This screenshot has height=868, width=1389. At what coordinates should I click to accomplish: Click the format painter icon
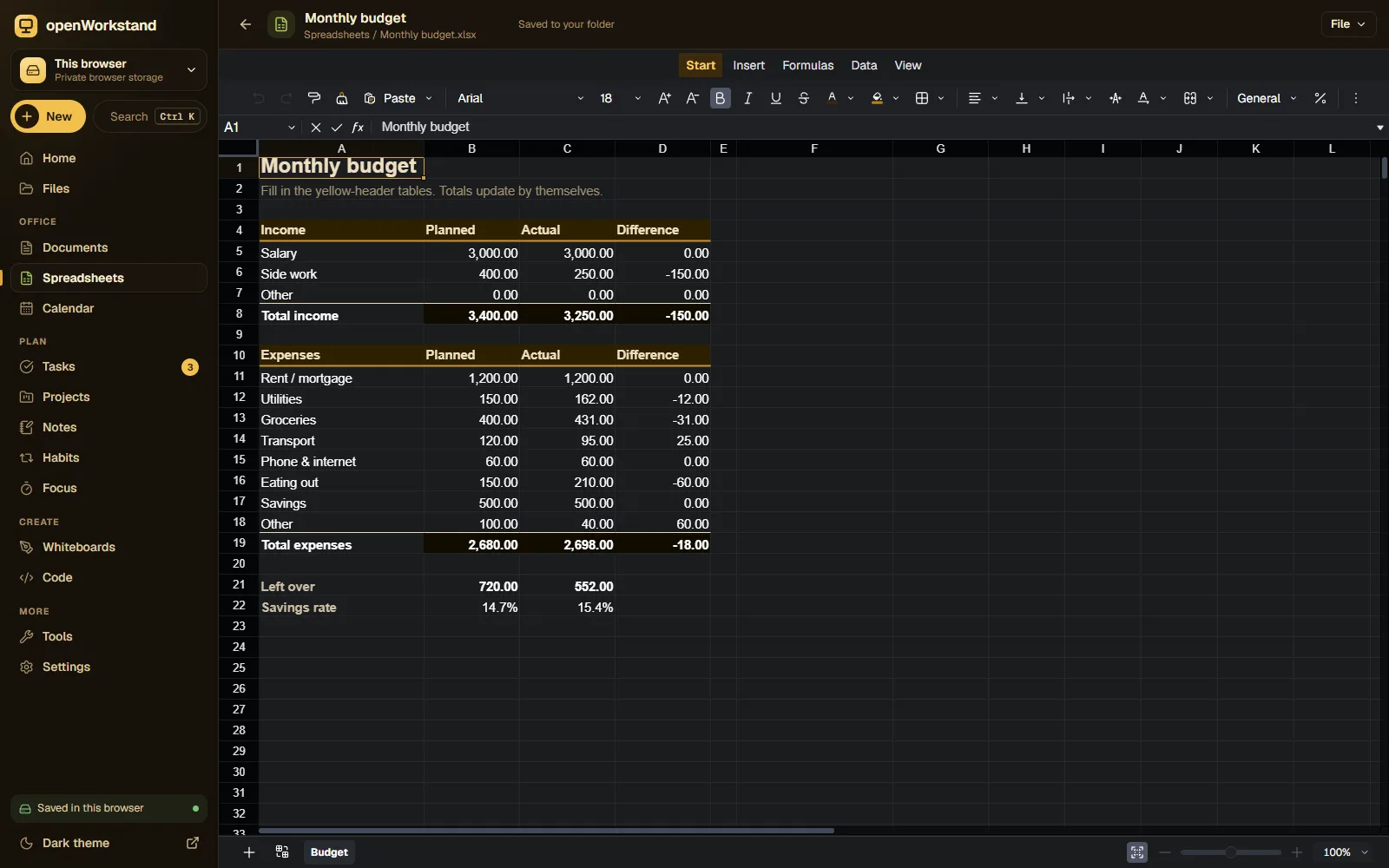[x=314, y=98]
